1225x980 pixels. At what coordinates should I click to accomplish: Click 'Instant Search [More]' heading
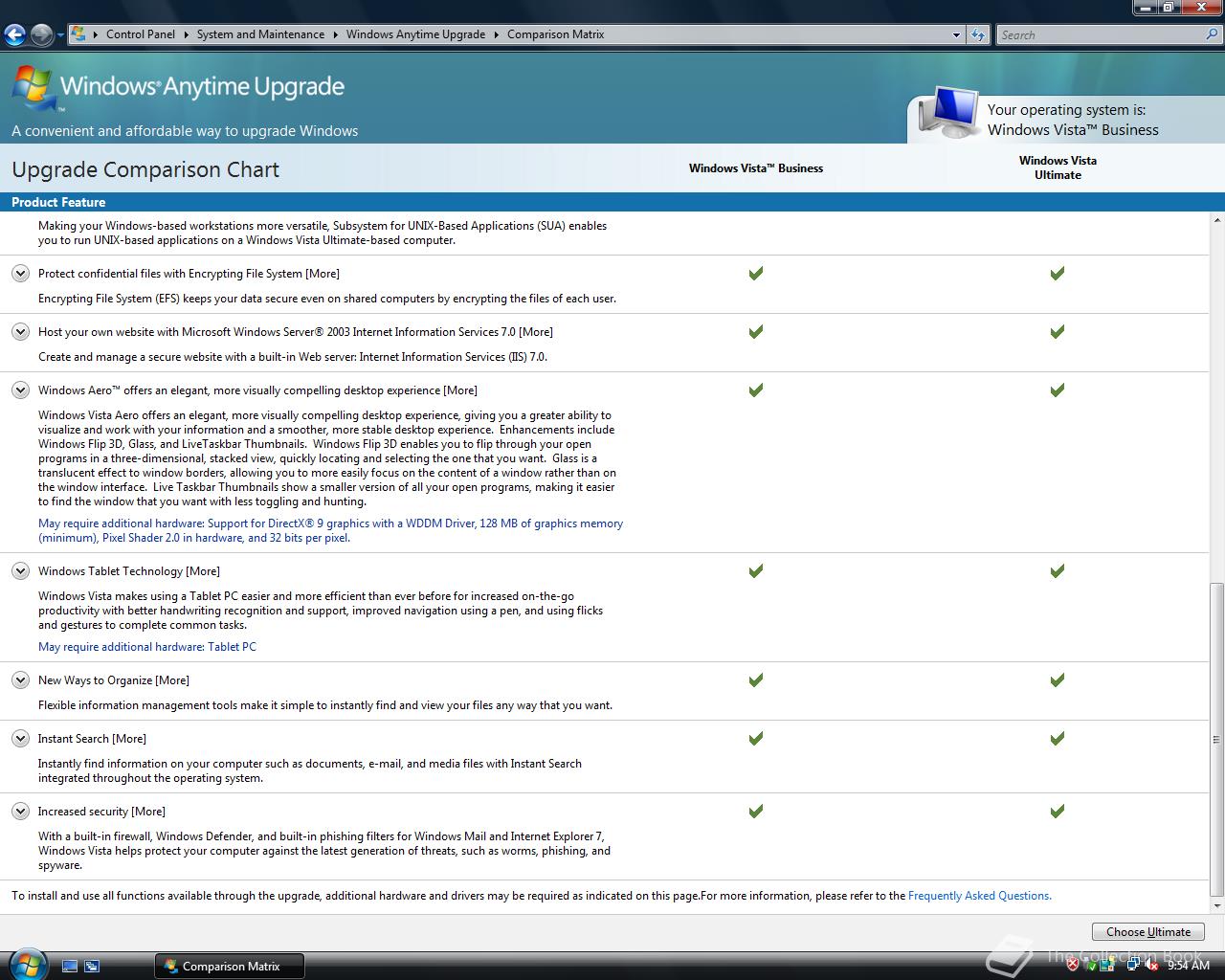click(92, 739)
